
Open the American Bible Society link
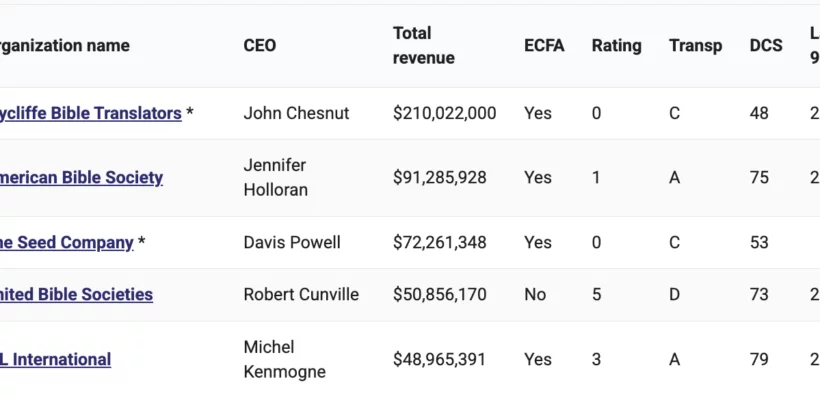pos(82,177)
